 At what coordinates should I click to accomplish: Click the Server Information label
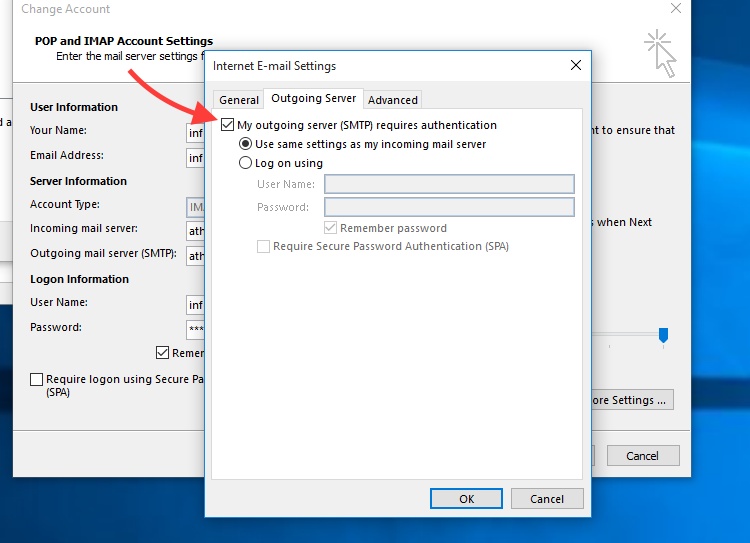[78, 181]
